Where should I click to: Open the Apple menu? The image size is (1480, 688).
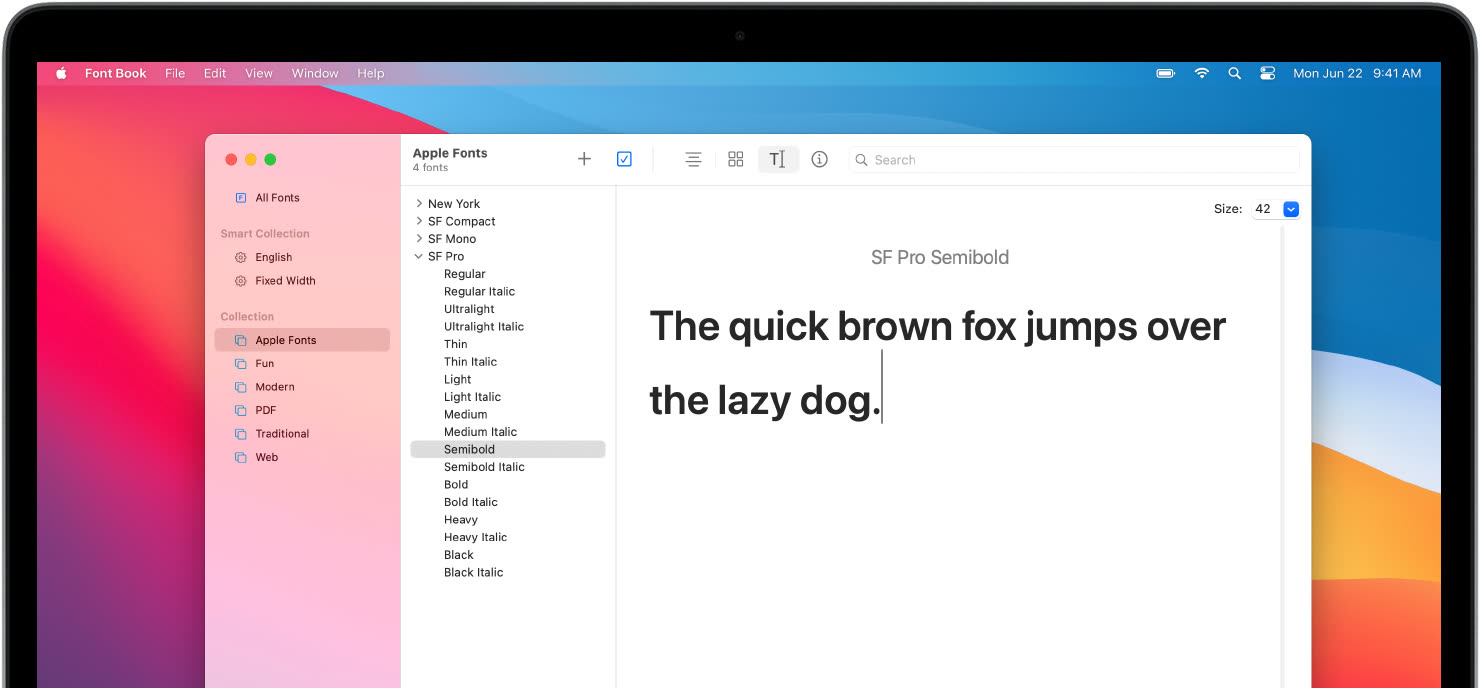(61, 73)
